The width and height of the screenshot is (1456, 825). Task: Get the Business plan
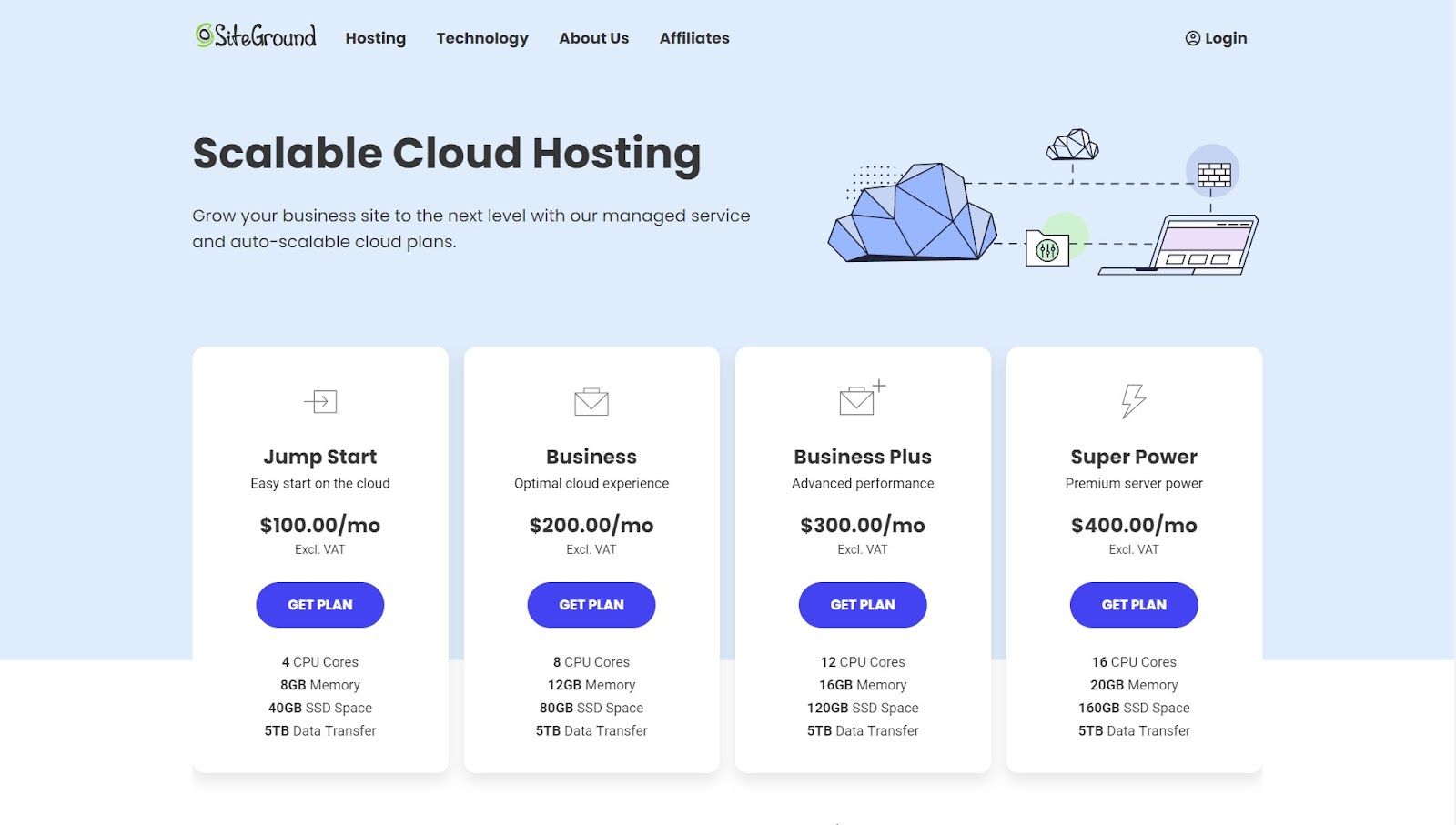tap(591, 605)
